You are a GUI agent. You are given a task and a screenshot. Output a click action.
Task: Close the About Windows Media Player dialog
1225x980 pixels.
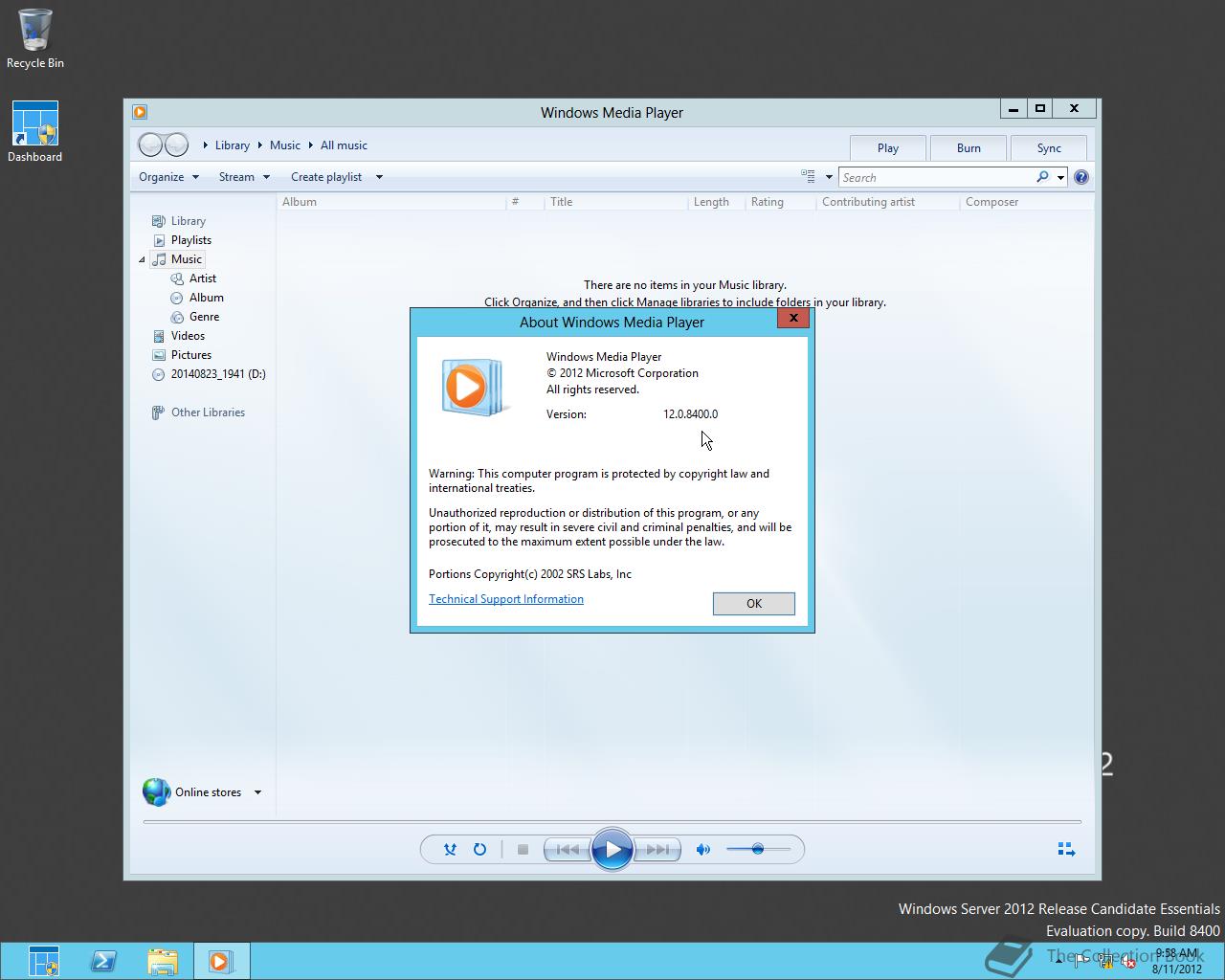tap(792, 318)
